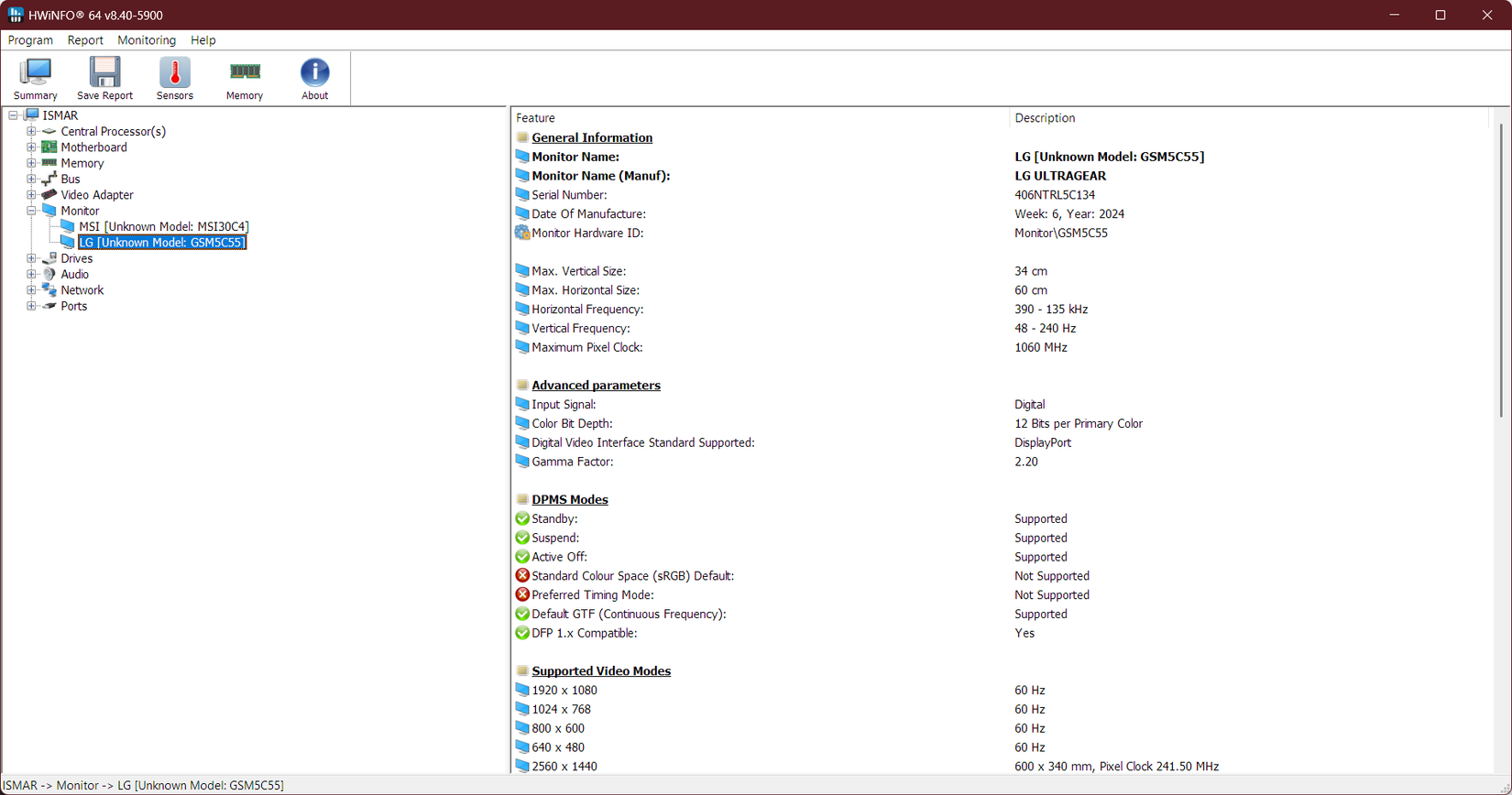Viewport: 1512px width, 795px height.
Task: Collapse the Monitor tree node
Action: tap(31, 211)
